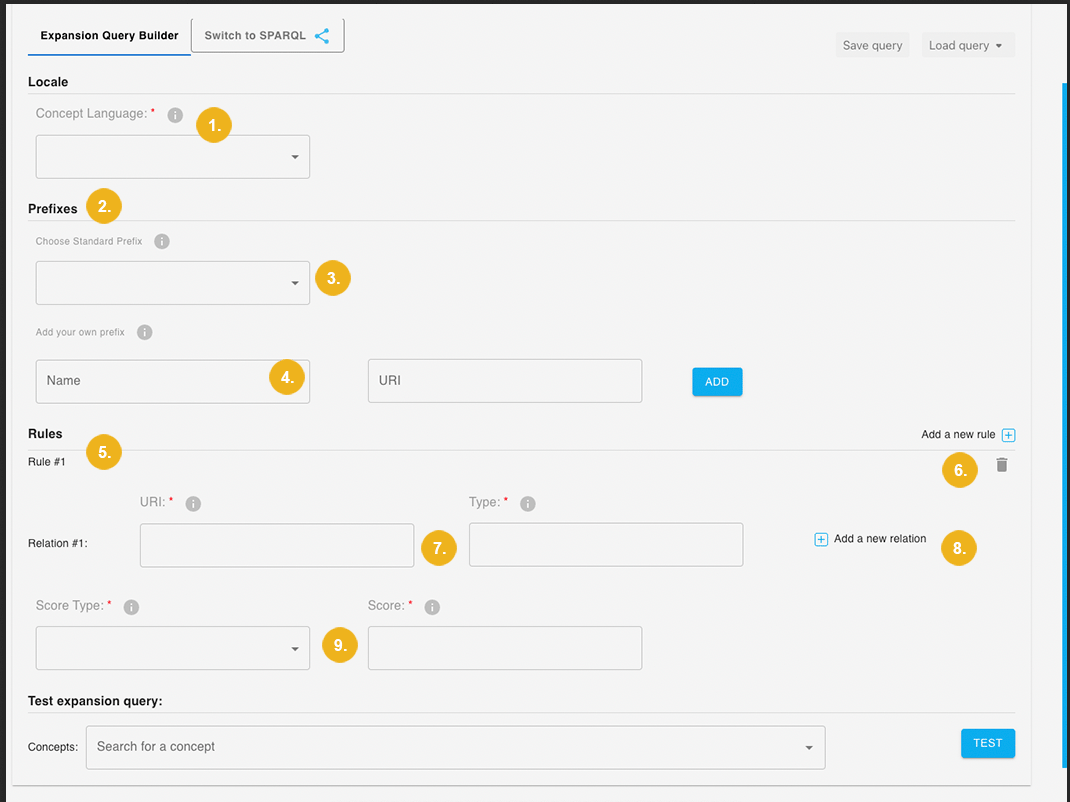Click the info icon beside the Type field

pyautogui.click(x=528, y=503)
